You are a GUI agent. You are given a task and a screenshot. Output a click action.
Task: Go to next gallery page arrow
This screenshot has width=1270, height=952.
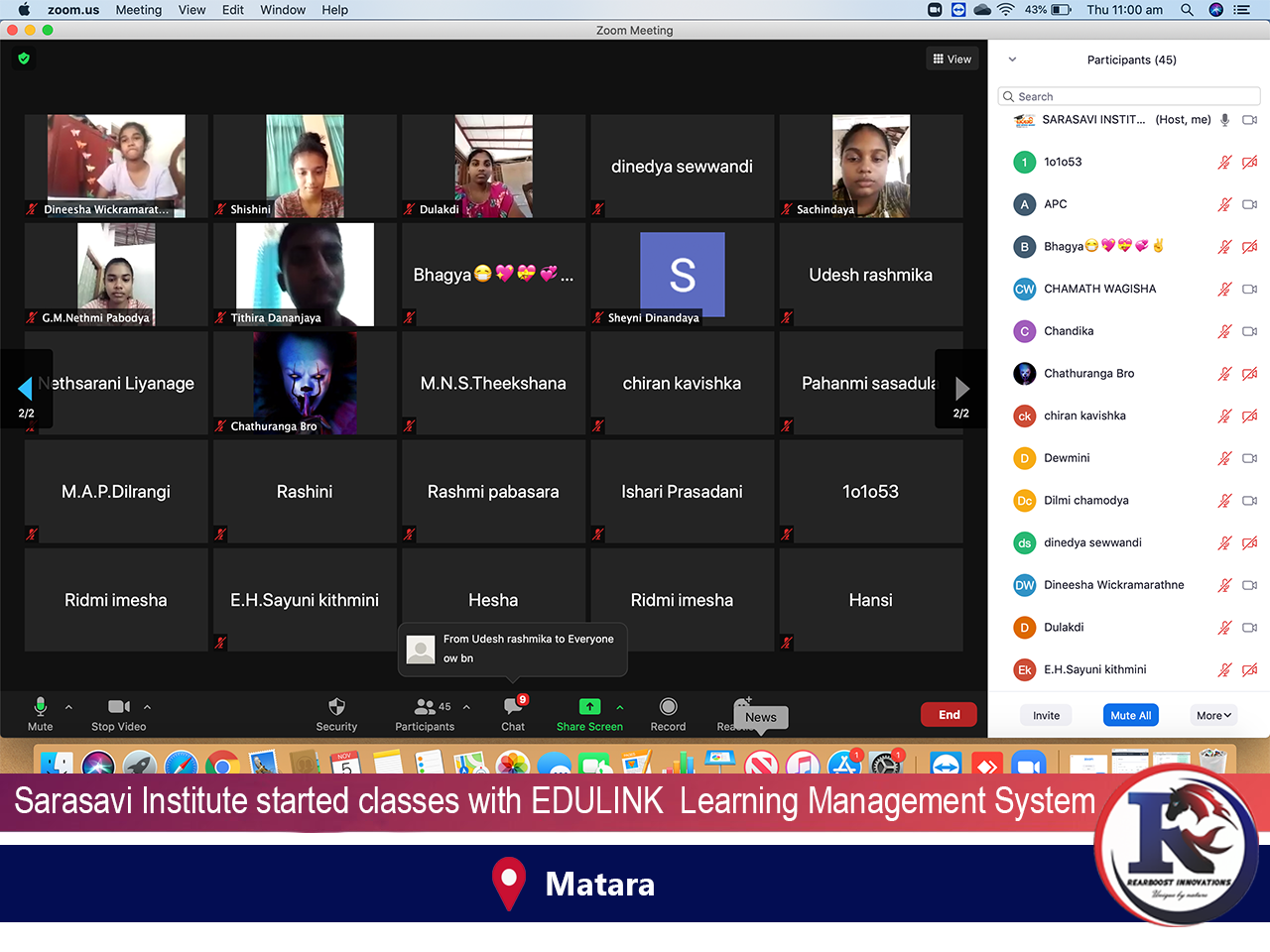[x=961, y=389]
